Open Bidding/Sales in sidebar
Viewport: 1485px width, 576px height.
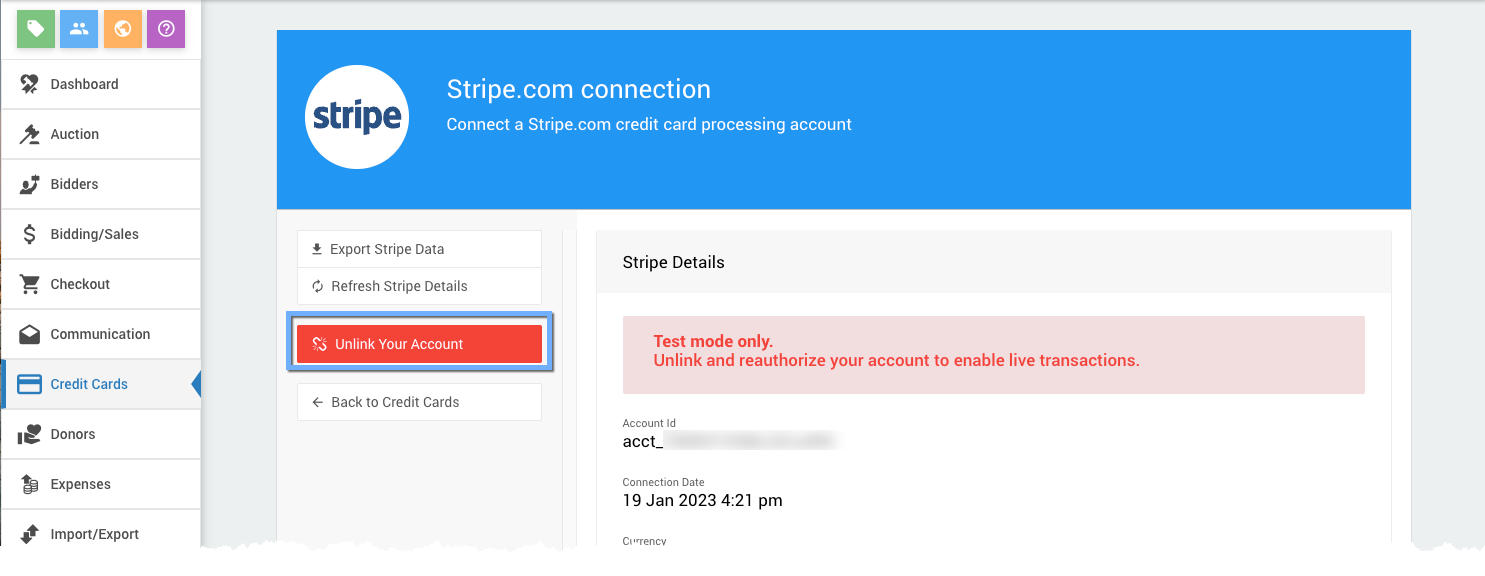[94, 234]
